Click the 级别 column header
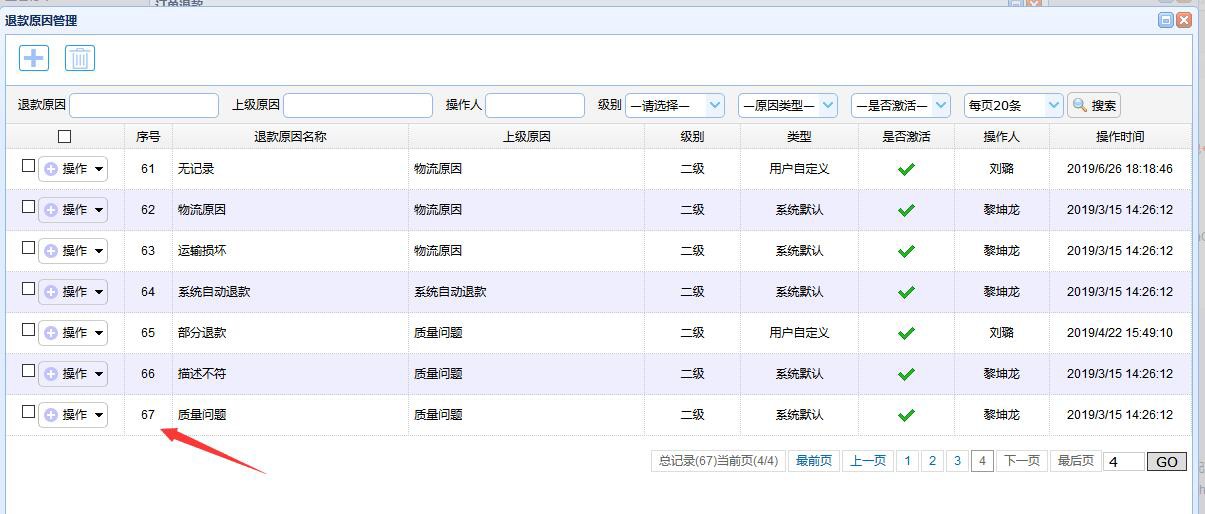This screenshot has width=1205, height=514. (692, 136)
